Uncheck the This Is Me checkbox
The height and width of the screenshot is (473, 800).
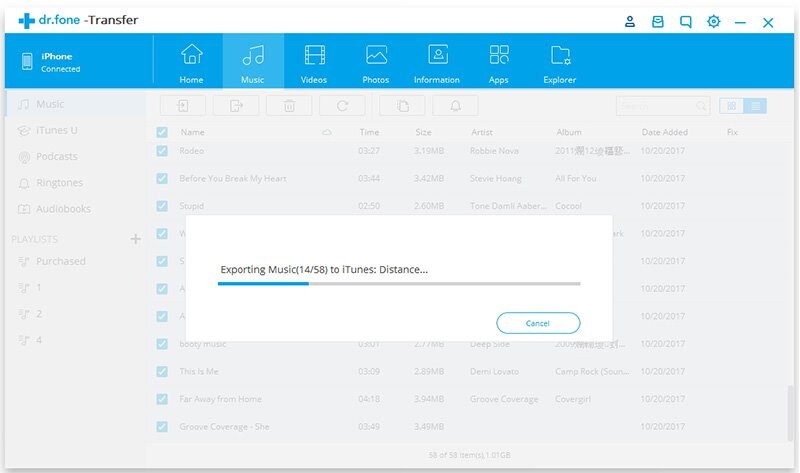(162, 371)
